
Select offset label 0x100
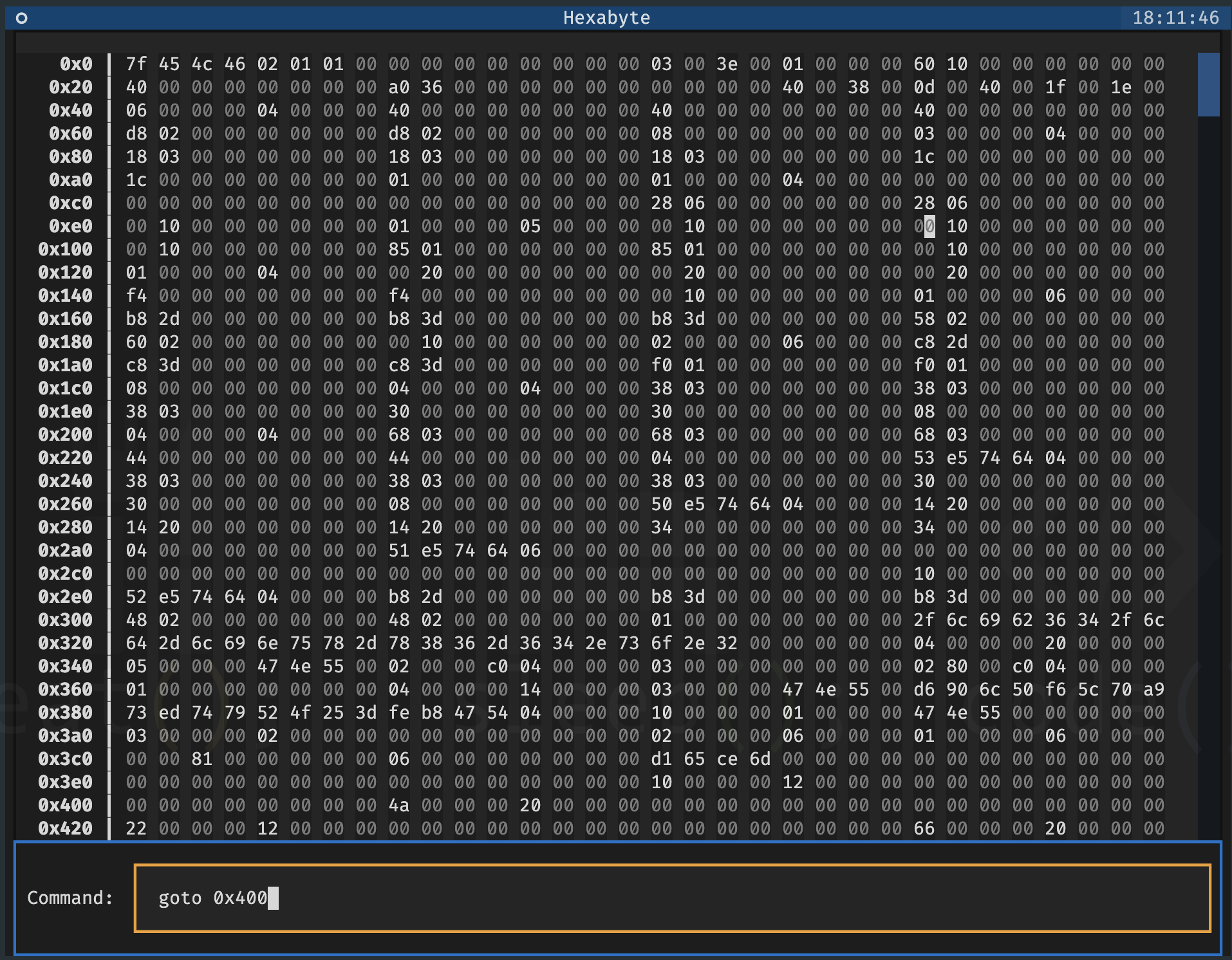(66, 249)
